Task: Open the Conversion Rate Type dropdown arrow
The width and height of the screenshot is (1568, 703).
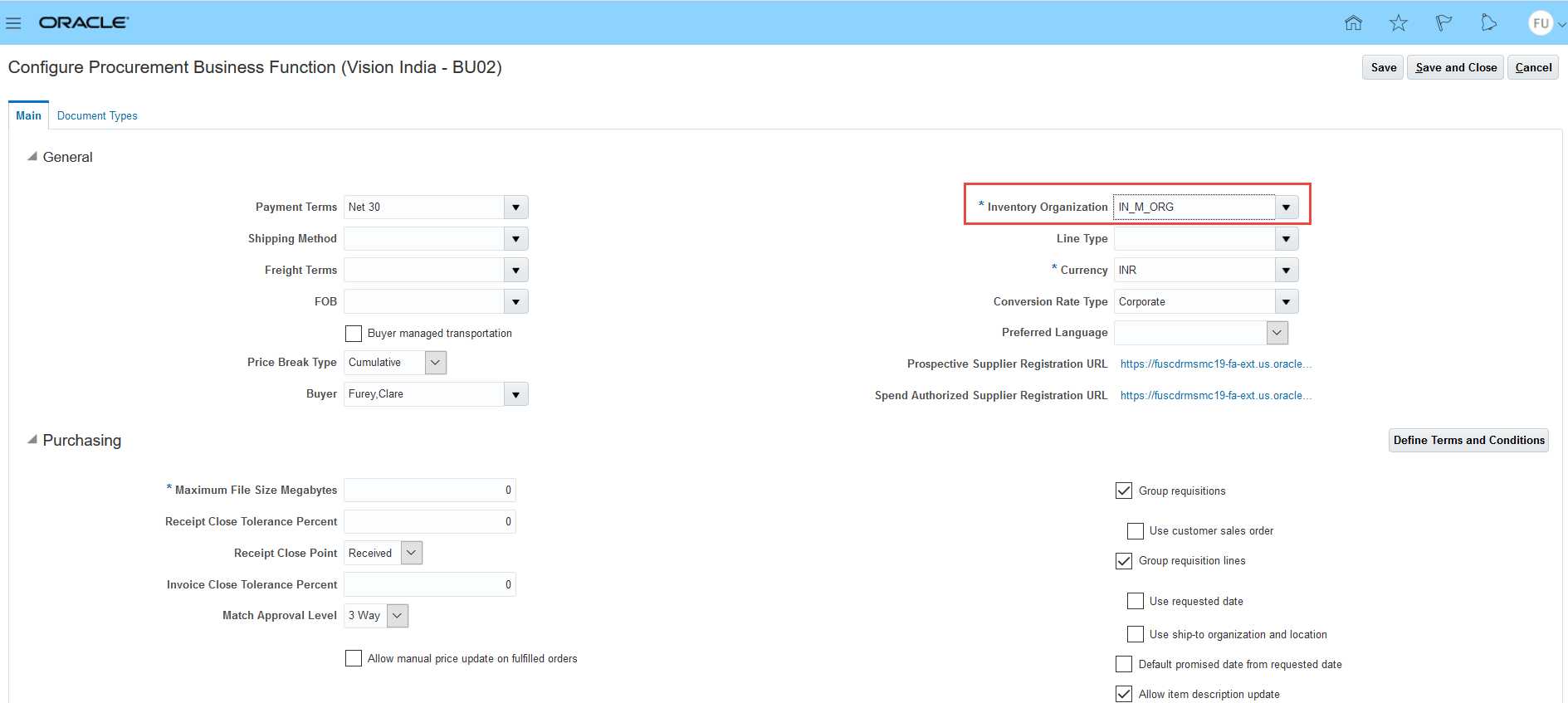Action: tap(1287, 302)
